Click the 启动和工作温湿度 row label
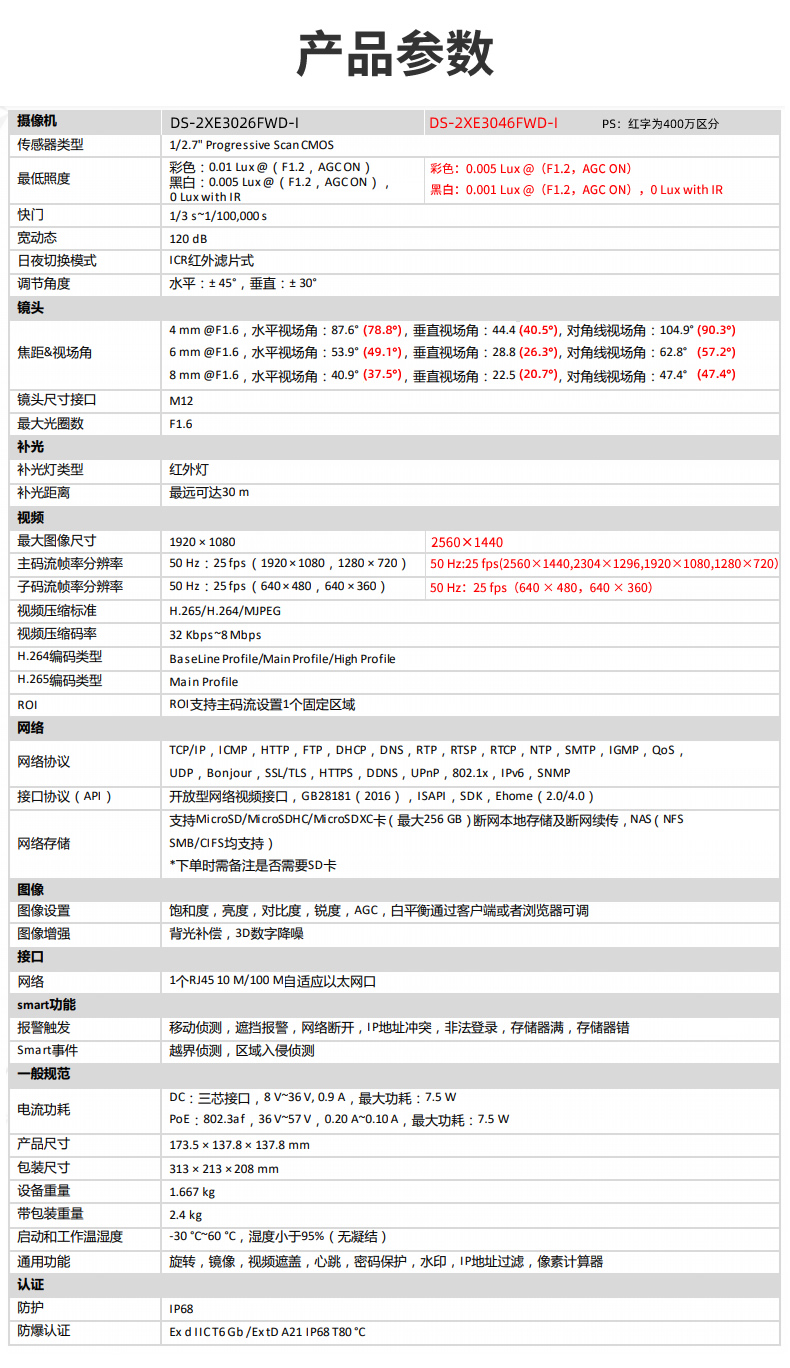790x1368 pixels. pos(70,1237)
